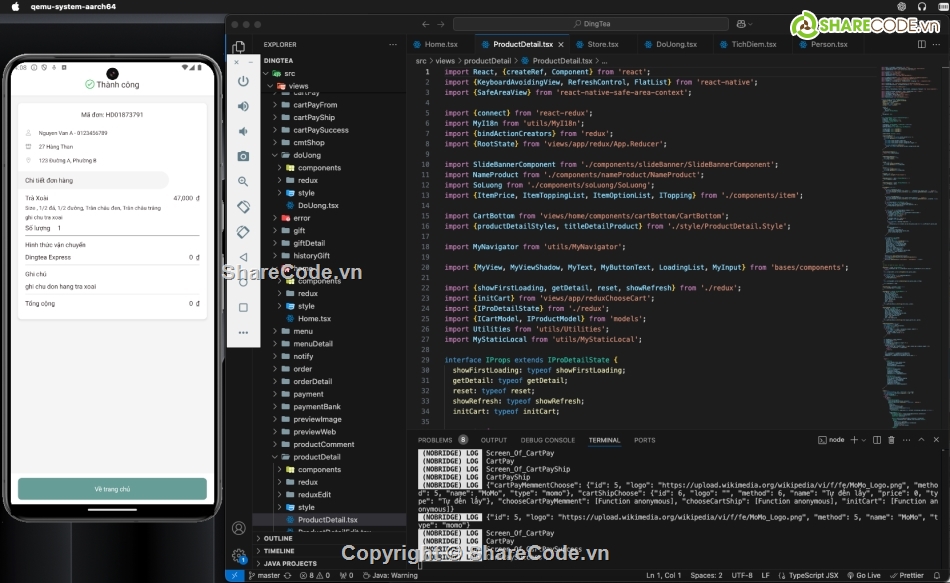Kill terminal with trash icon
The height and width of the screenshot is (583, 950).
[x=891, y=440]
